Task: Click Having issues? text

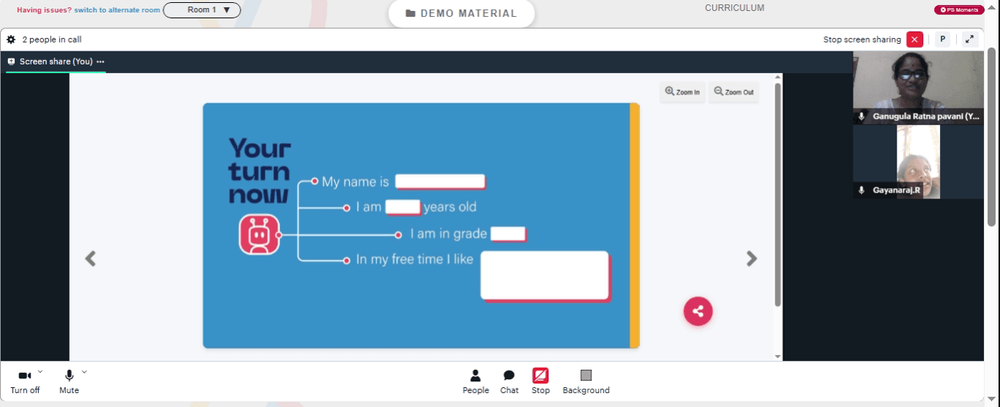Action: click(x=44, y=10)
